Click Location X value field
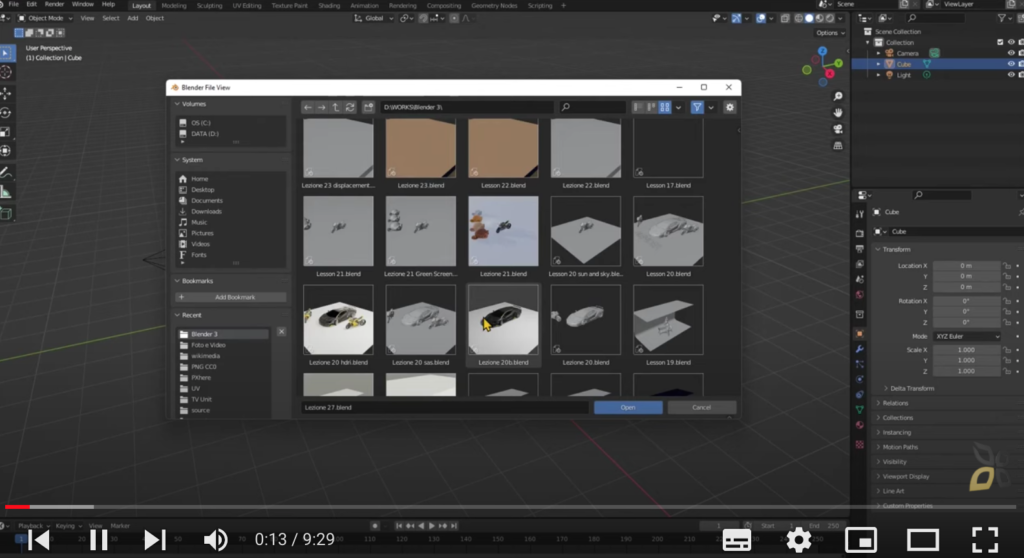1024x558 pixels. coord(966,266)
